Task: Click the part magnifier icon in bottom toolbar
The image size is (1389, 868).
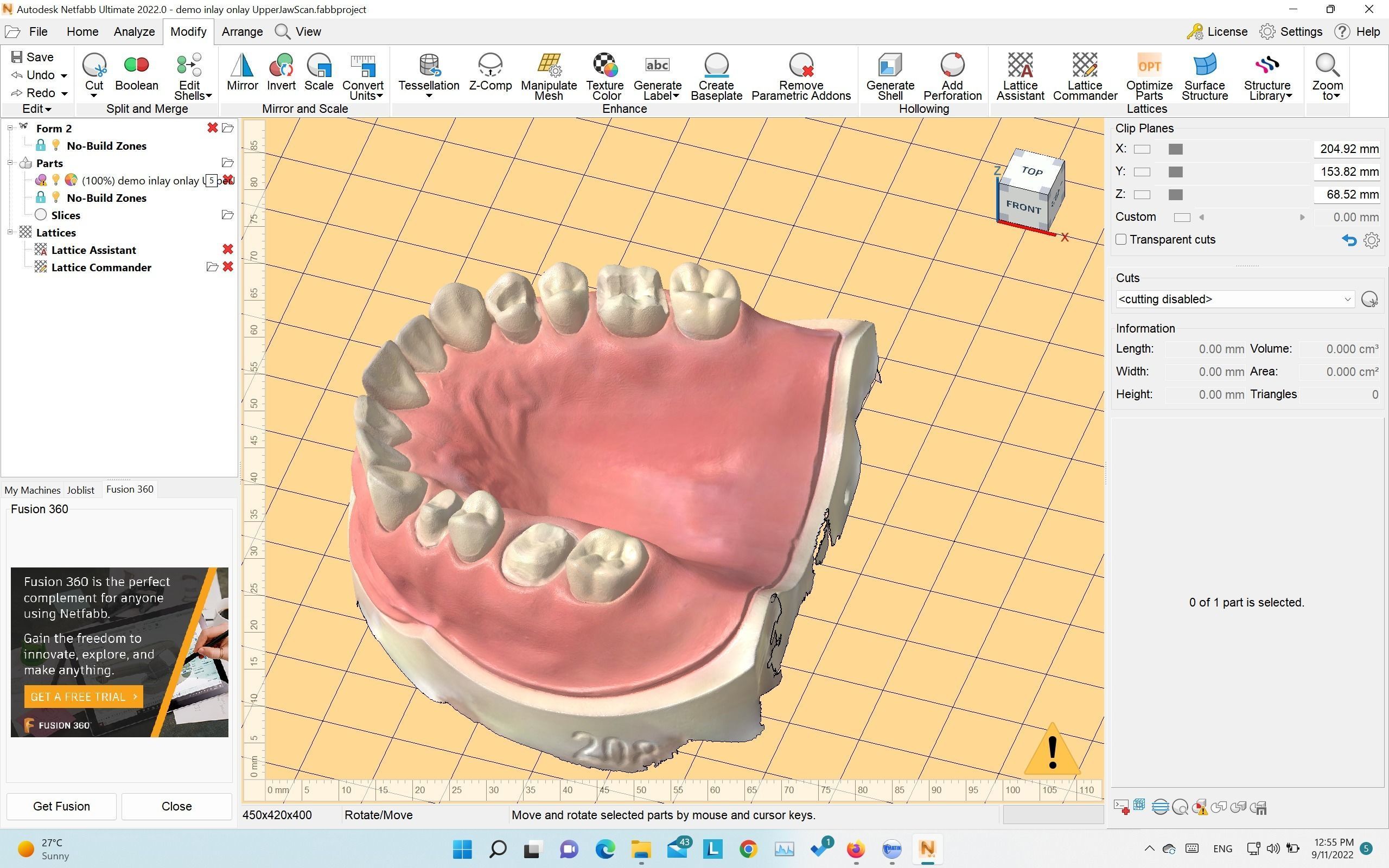Action: click(1180, 807)
